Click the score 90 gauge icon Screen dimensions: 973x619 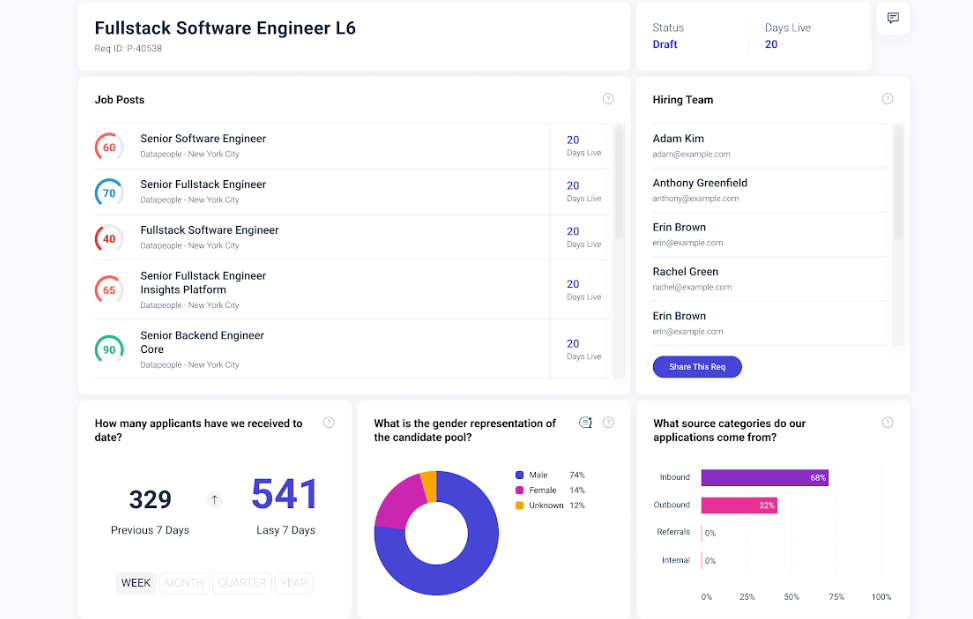(x=109, y=350)
